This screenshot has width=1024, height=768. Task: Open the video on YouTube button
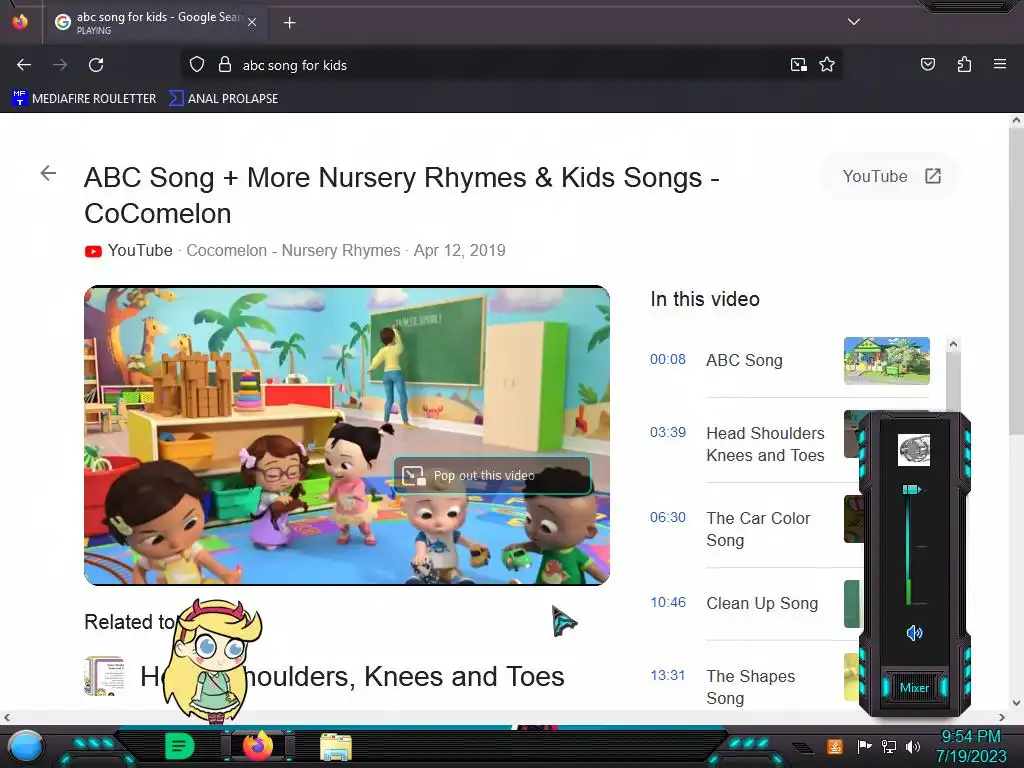[891, 176]
